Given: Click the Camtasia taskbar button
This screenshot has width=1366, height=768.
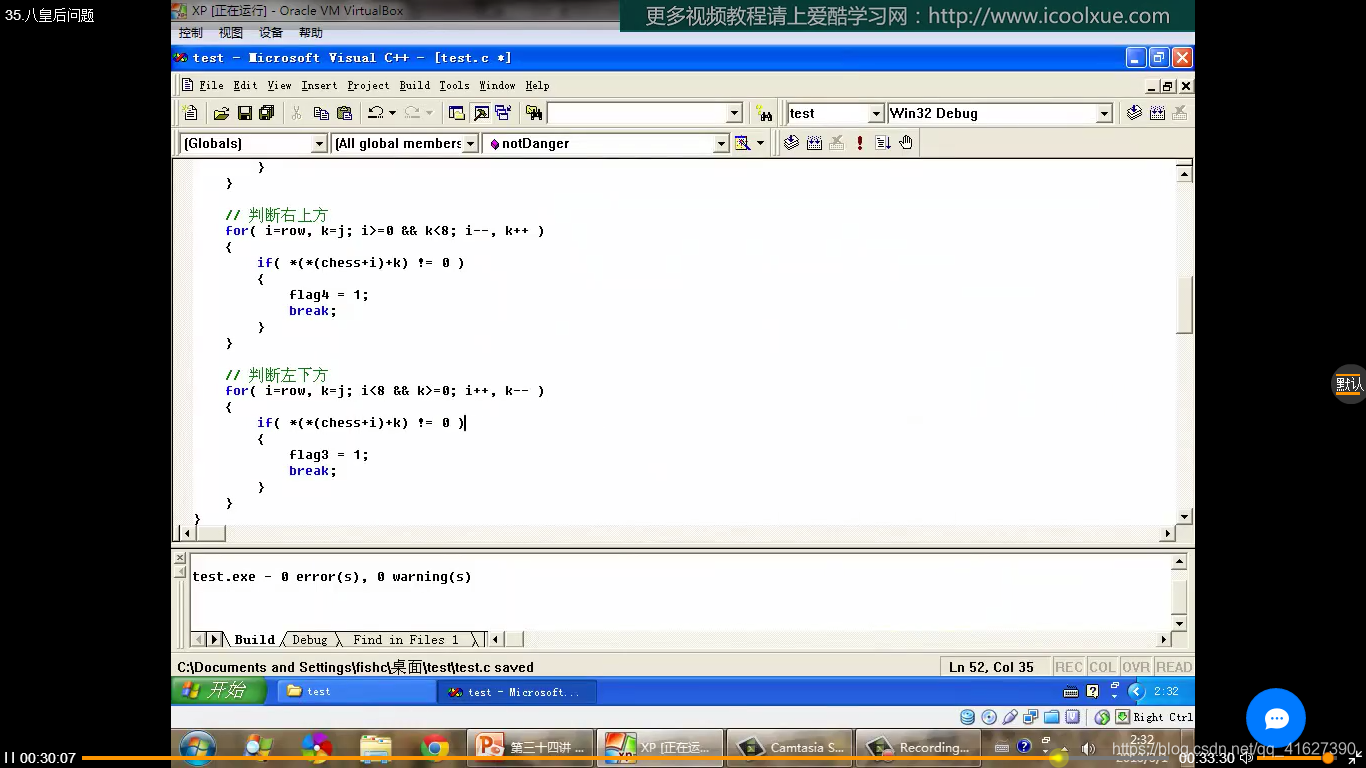Looking at the screenshot, I should point(791,747).
